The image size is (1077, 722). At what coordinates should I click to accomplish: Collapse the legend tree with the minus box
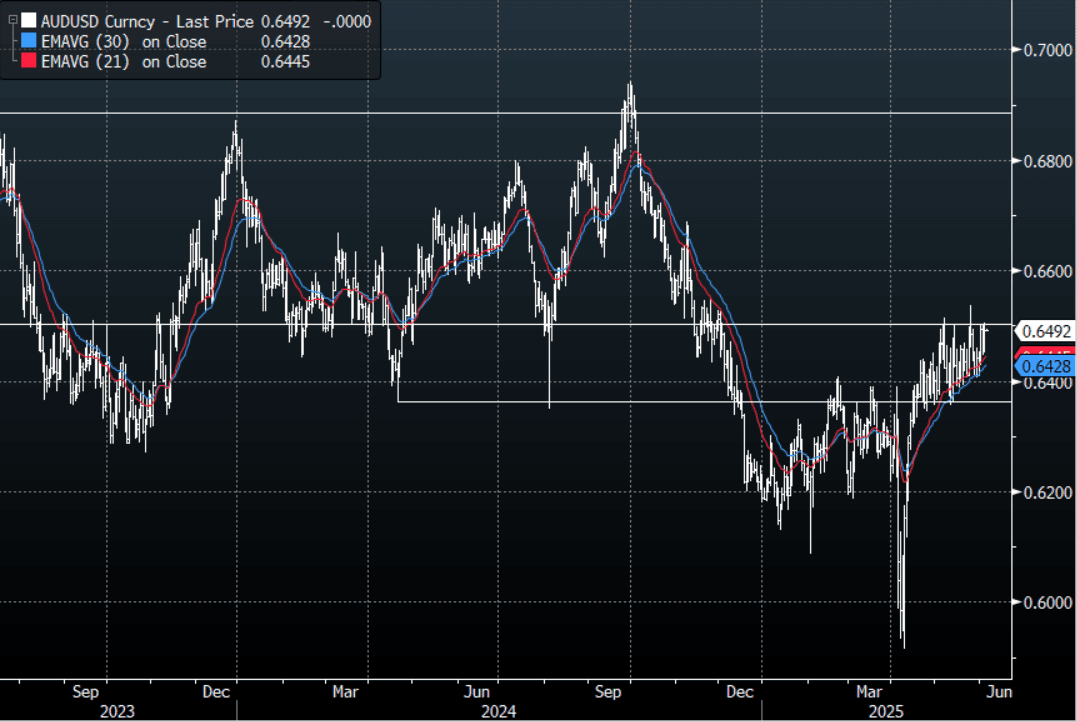pos(12,20)
